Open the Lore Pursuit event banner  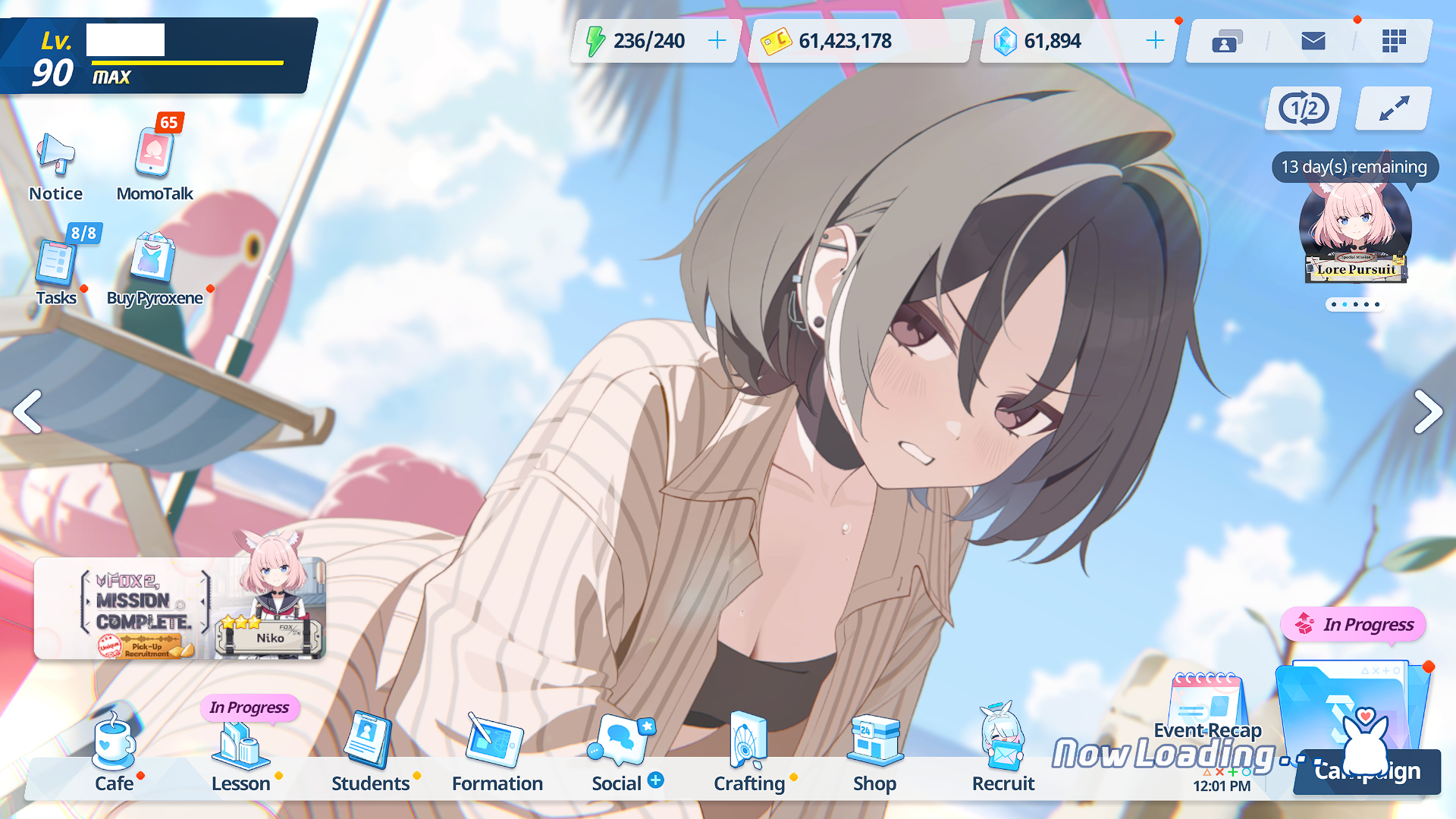point(1355,231)
